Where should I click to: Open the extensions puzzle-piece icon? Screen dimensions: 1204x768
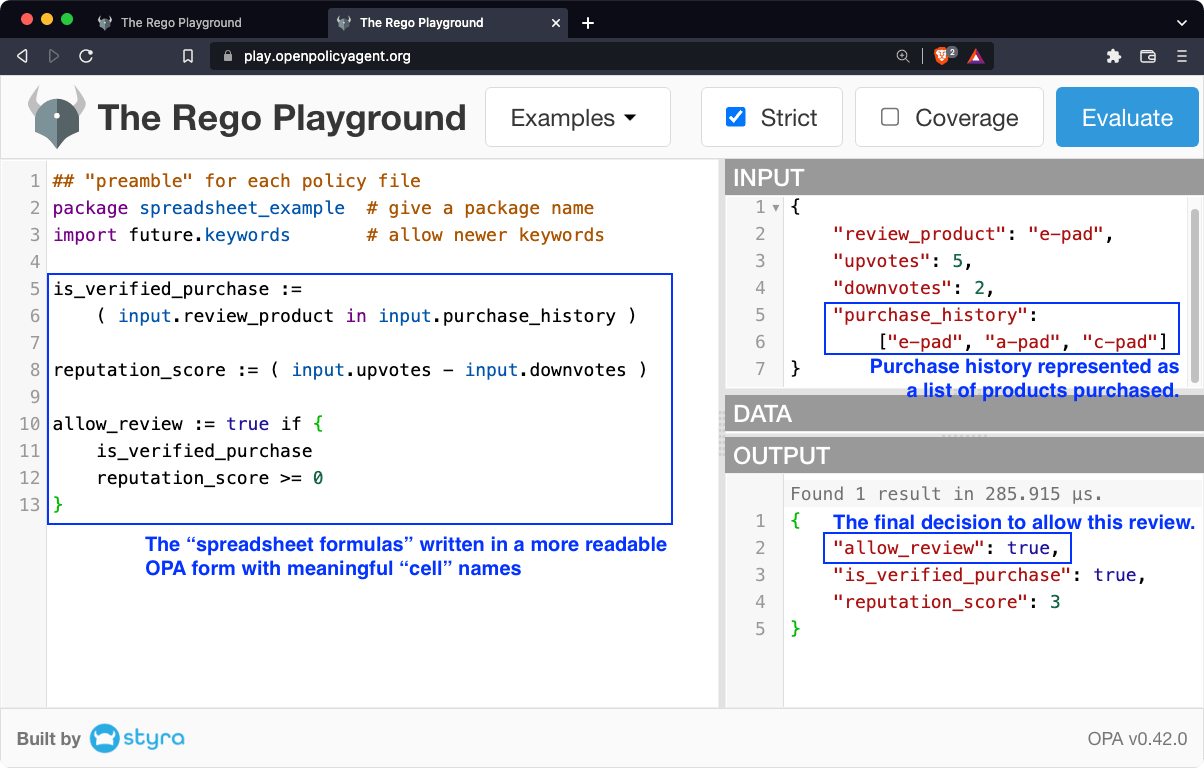coord(1114,57)
